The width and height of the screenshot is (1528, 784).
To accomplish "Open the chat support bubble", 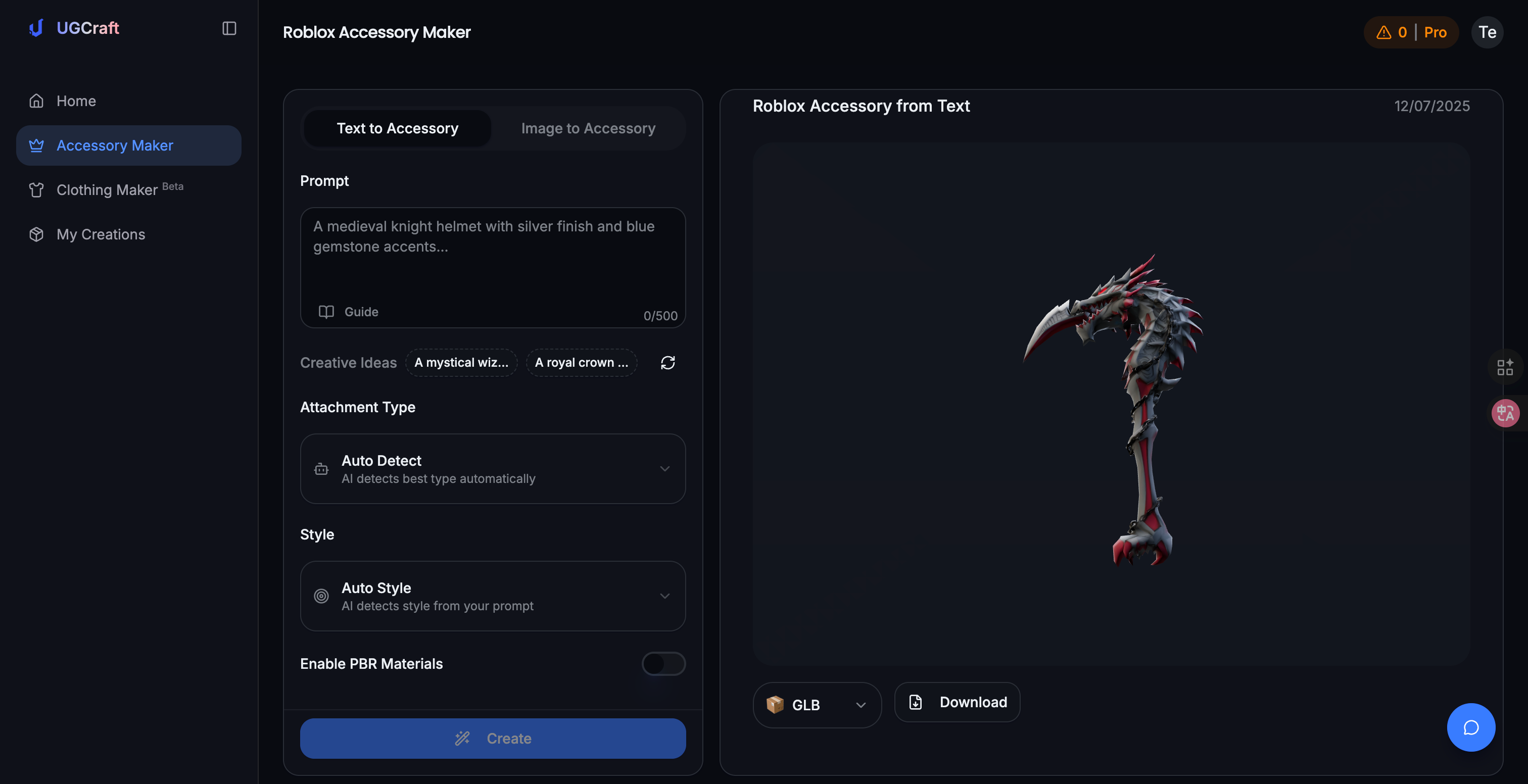I will (1471, 727).
